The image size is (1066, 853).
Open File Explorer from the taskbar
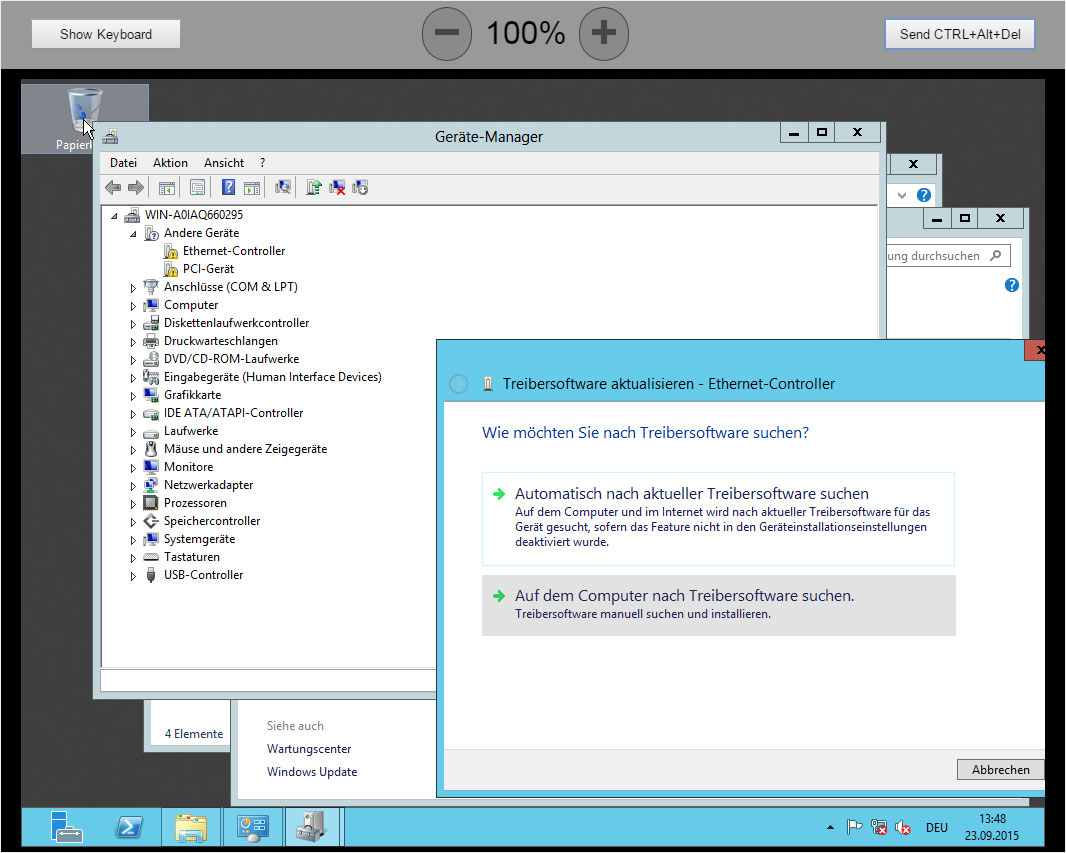pyautogui.click(x=191, y=827)
